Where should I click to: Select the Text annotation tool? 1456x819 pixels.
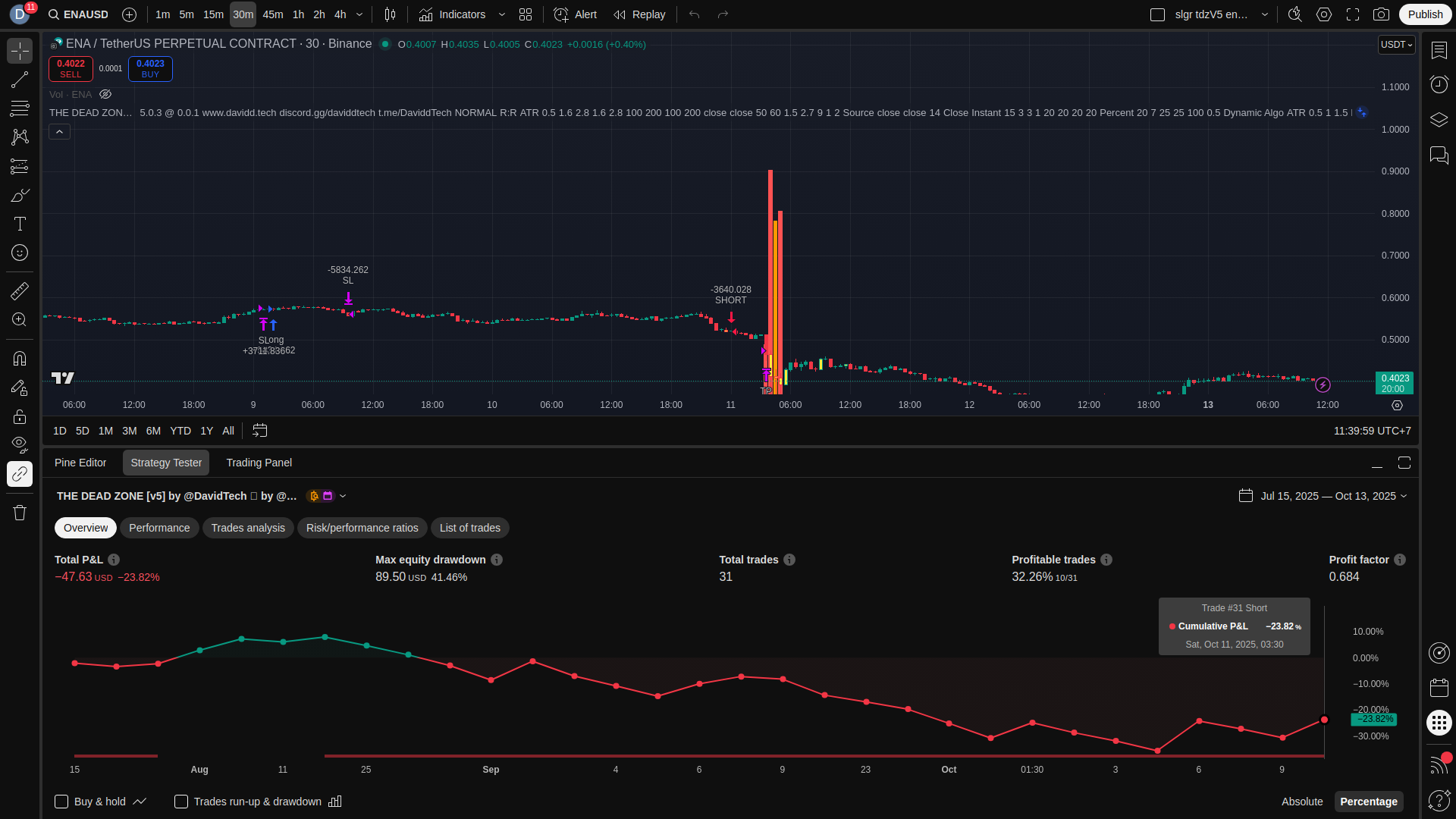pos(20,224)
